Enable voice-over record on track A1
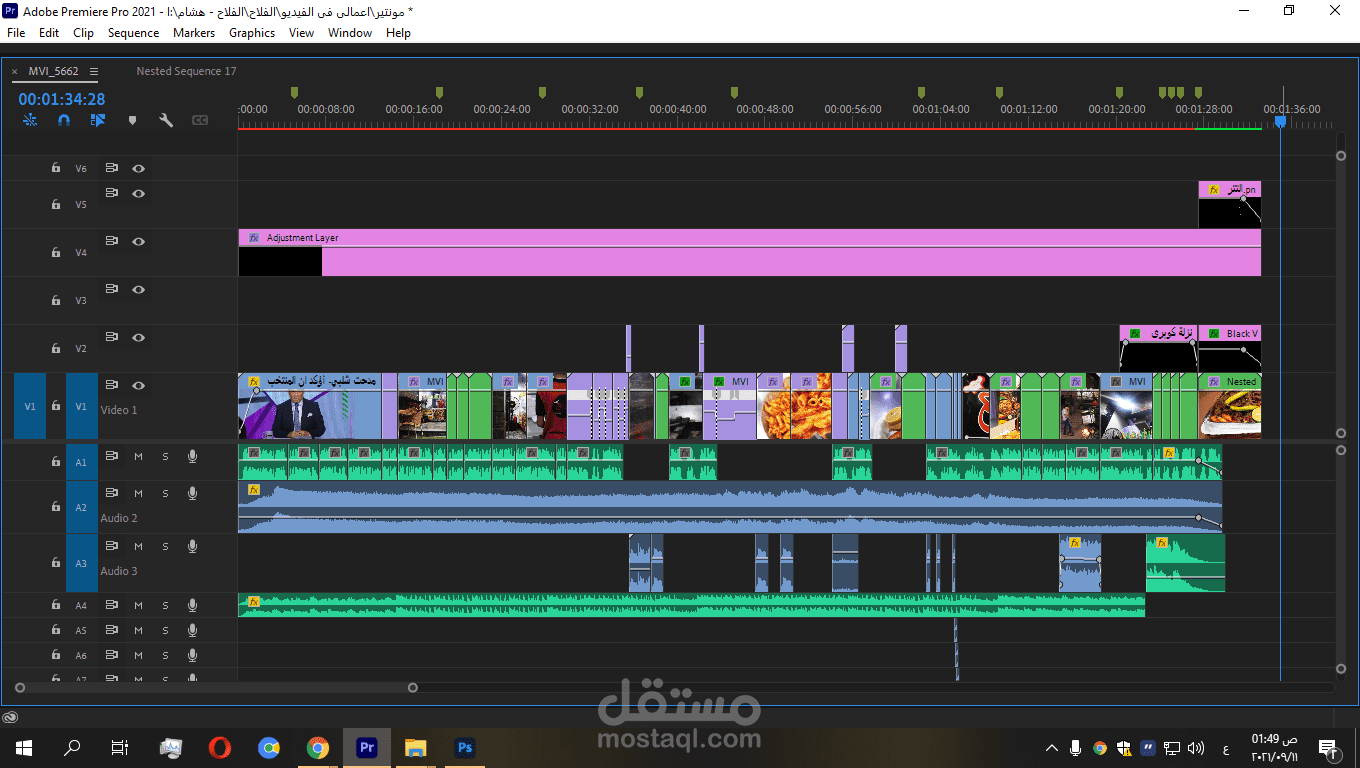Viewport: 1360px width, 768px height. [192, 456]
